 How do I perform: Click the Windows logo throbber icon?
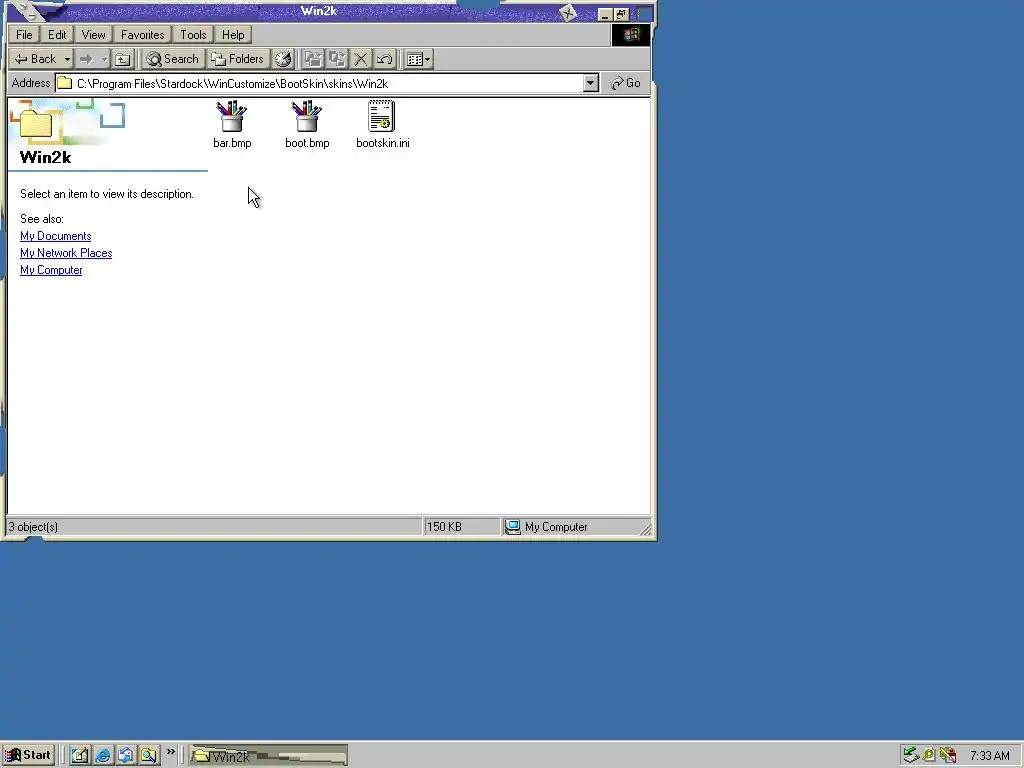tap(630, 35)
